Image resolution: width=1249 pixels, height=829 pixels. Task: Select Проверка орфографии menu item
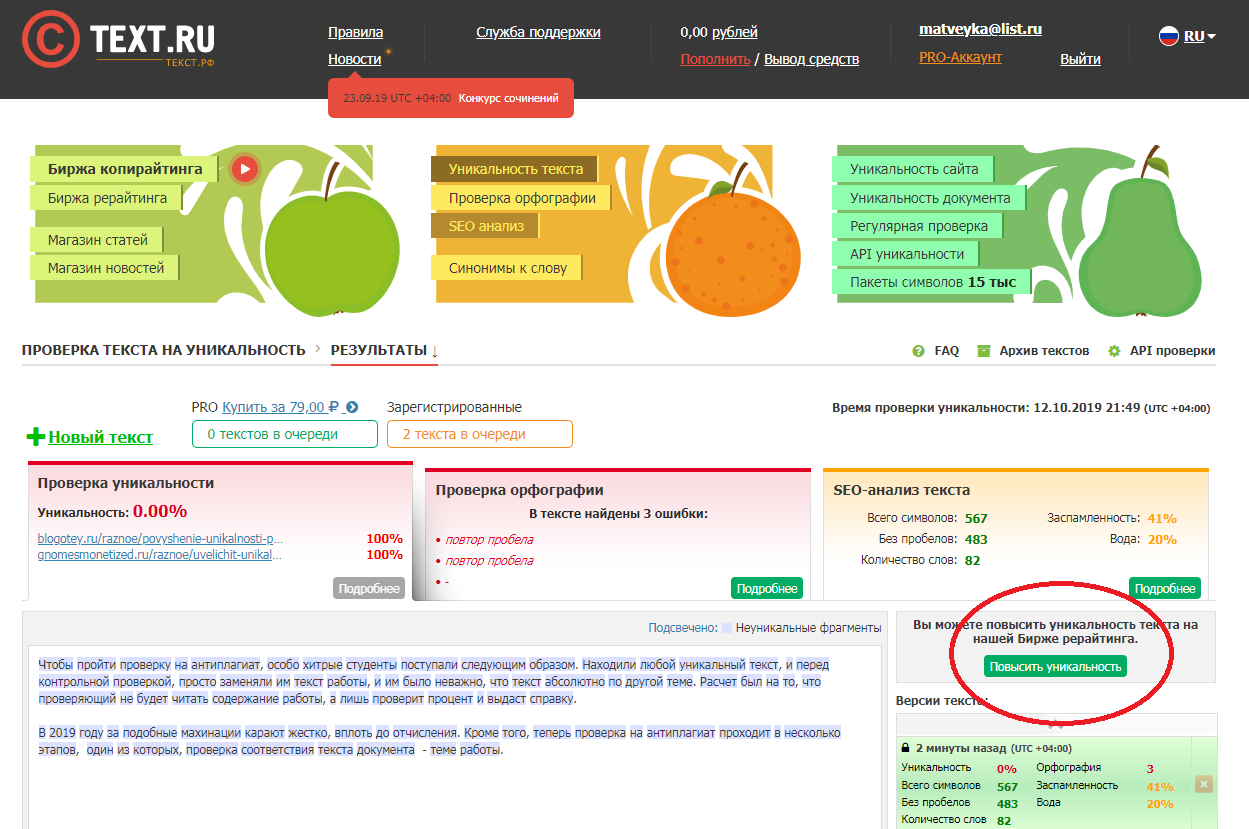[x=522, y=198]
